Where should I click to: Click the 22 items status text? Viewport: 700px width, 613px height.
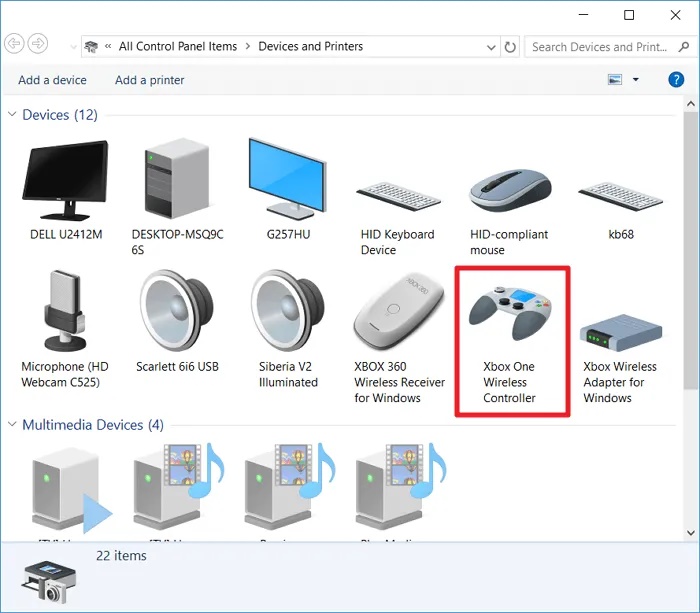(x=121, y=555)
